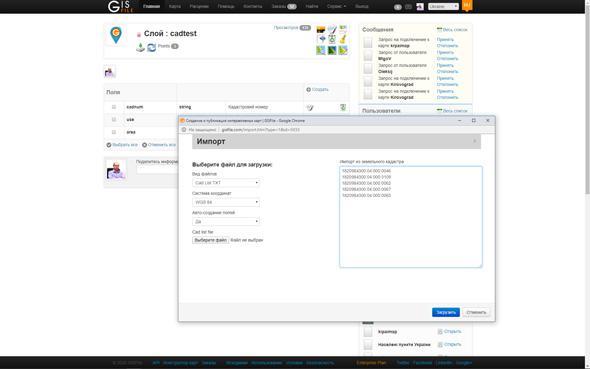Click the site info icon in popup address bar
This screenshot has width=590, height=369.
pos(184,129)
